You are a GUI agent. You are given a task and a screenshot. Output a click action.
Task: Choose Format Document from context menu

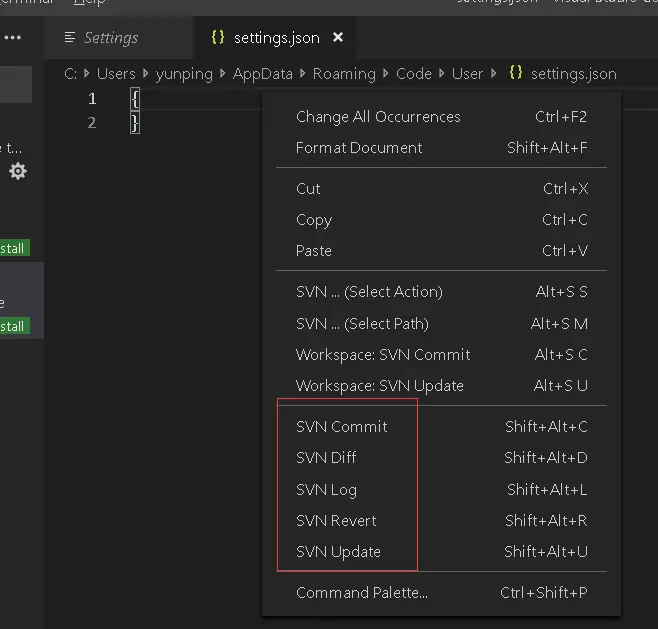[441, 148]
